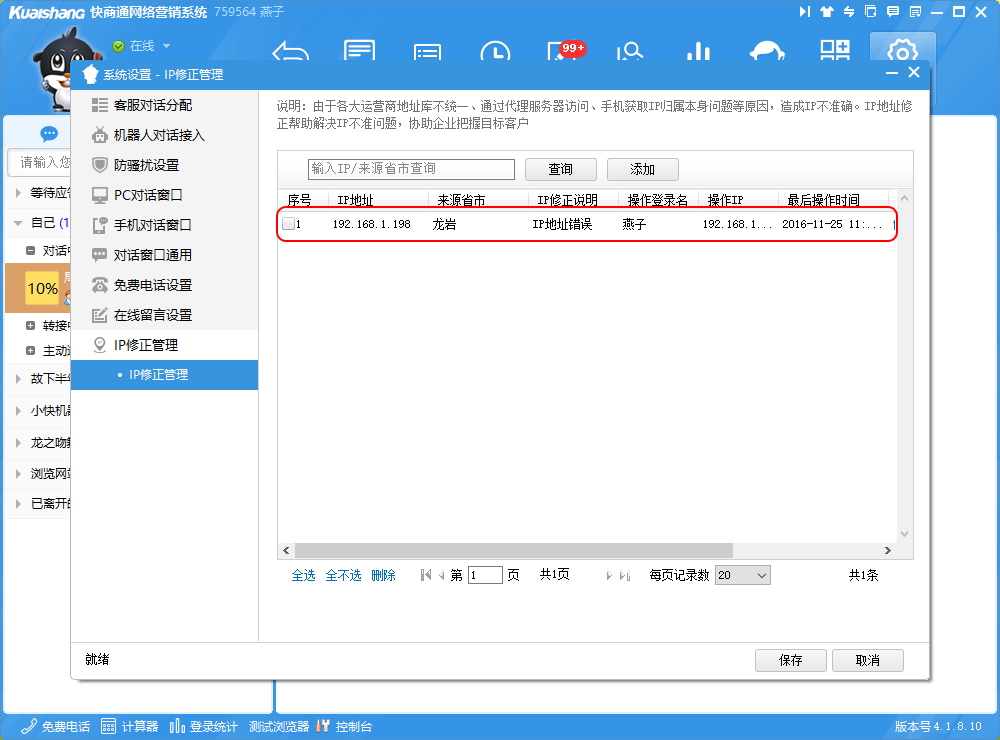Screen dimensions: 1000x740
Task: Click the 免费电话 phone icon in status bar
Action: [29, 726]
